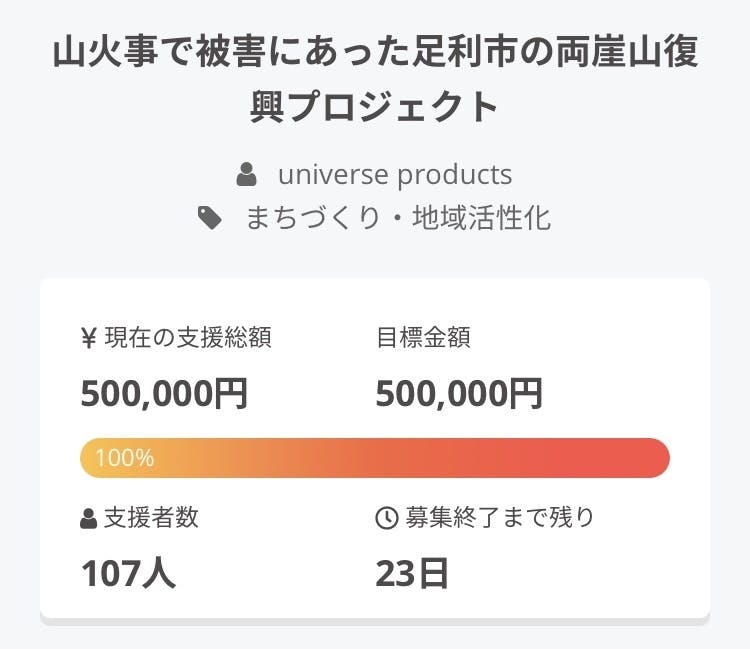Click the orange left end of the progress bar
The image size is (750, 649).
pos(90,458)
